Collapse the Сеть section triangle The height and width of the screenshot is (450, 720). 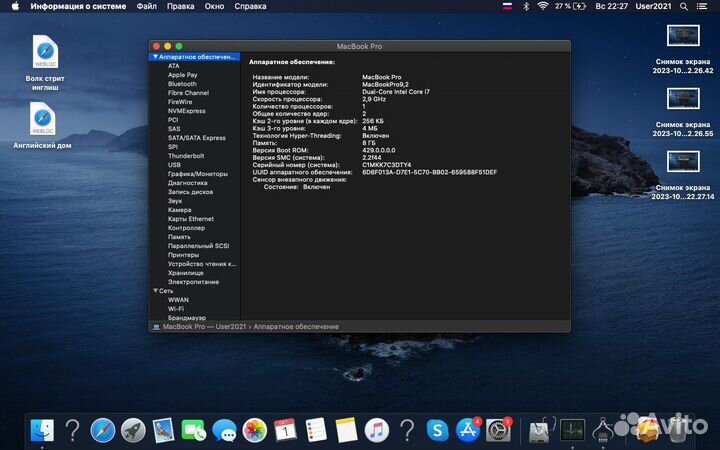[155, 291]
